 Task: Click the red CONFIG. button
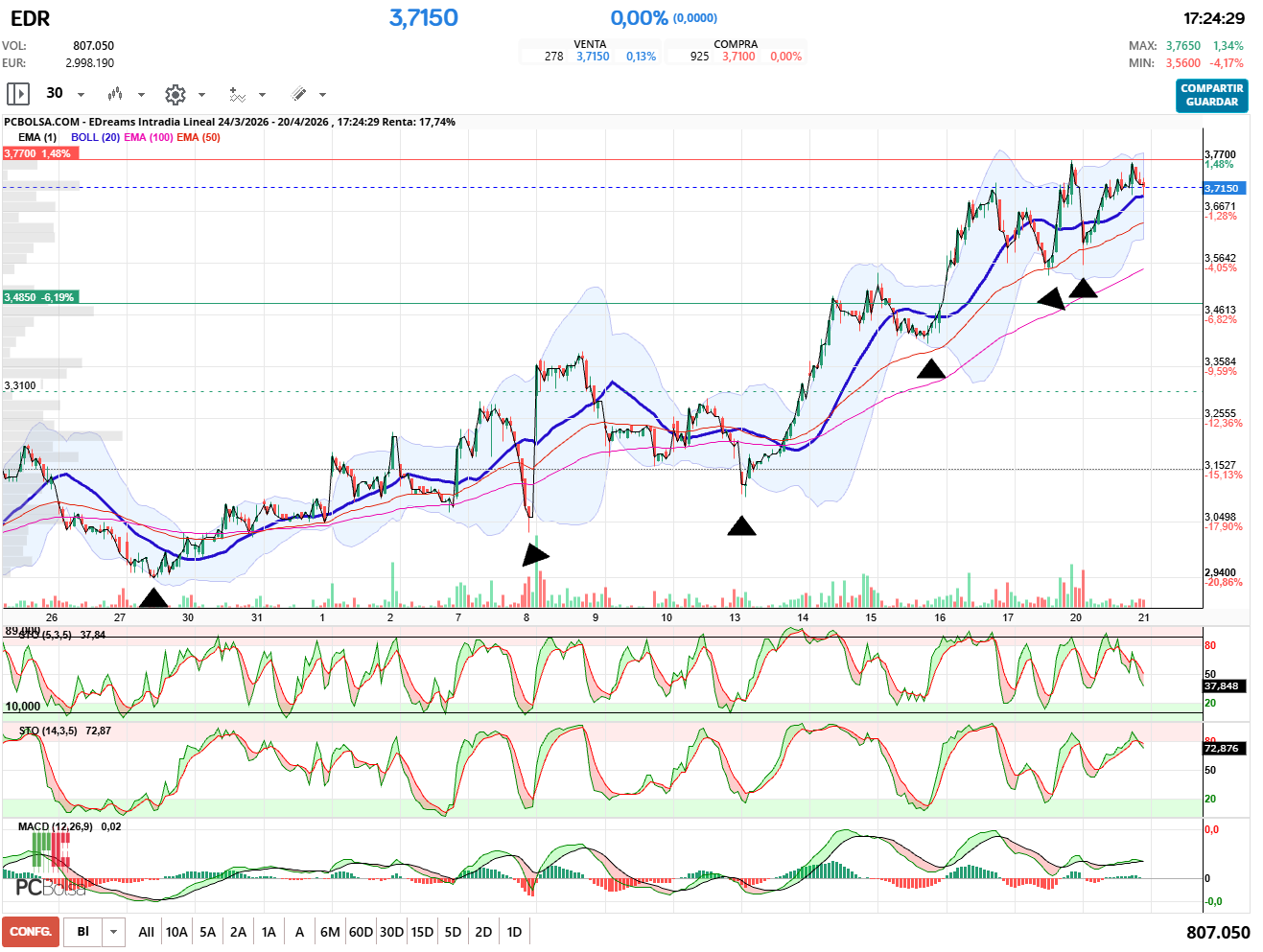tap(31, 932)
